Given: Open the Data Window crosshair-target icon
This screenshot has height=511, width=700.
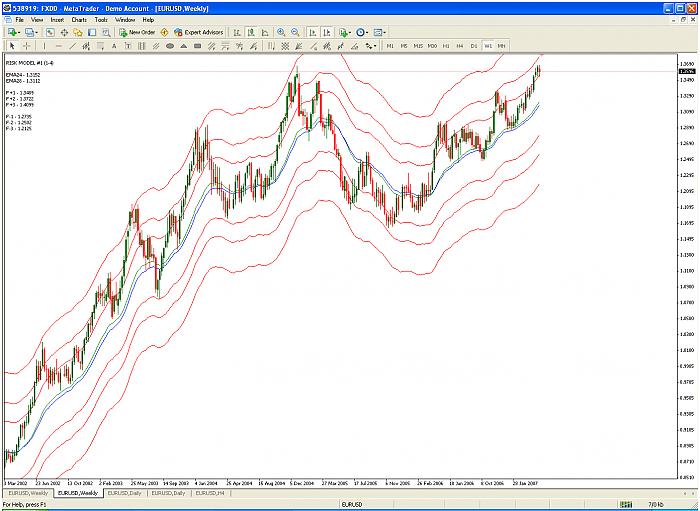Looking at the screenshot, I should pos(64,32).
